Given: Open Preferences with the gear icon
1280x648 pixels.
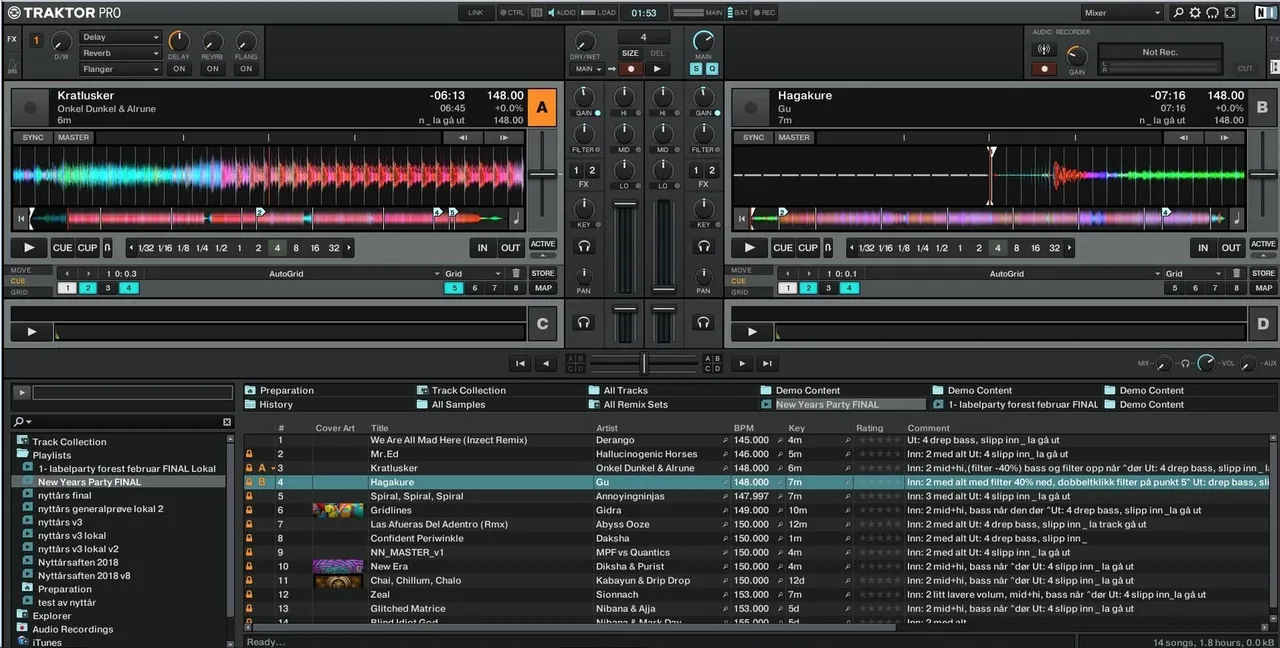Looking at the screenshot, I should pyautogui.click(x=1195, y=13).
